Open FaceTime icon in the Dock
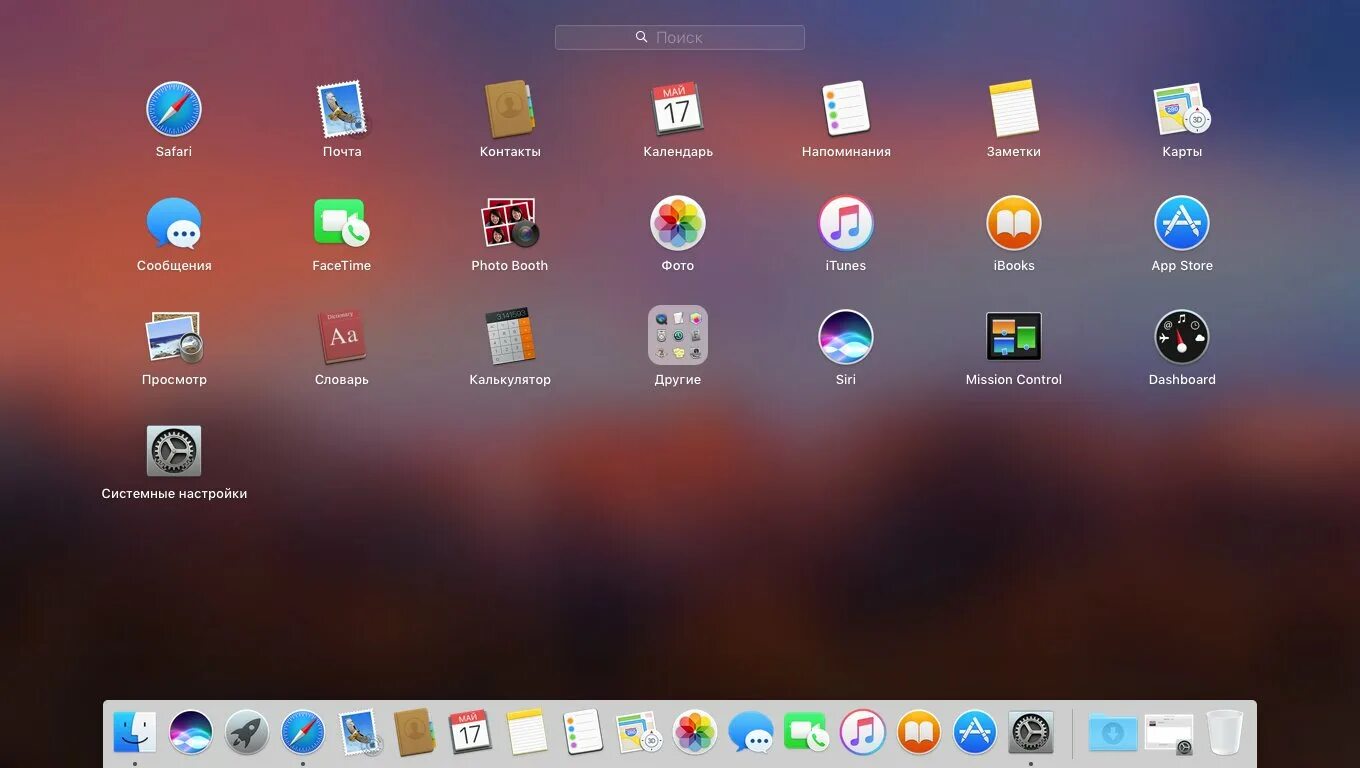 [x=807, y=733]
